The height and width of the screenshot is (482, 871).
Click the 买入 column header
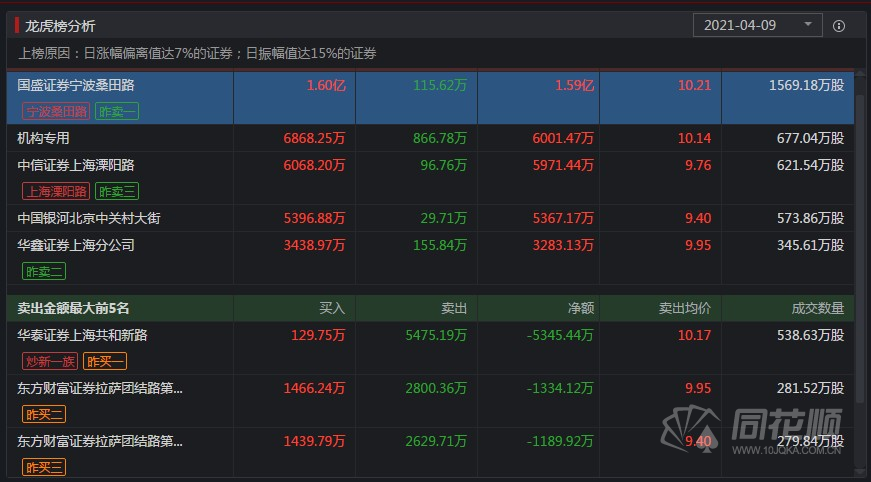click(x=332, y=308)
